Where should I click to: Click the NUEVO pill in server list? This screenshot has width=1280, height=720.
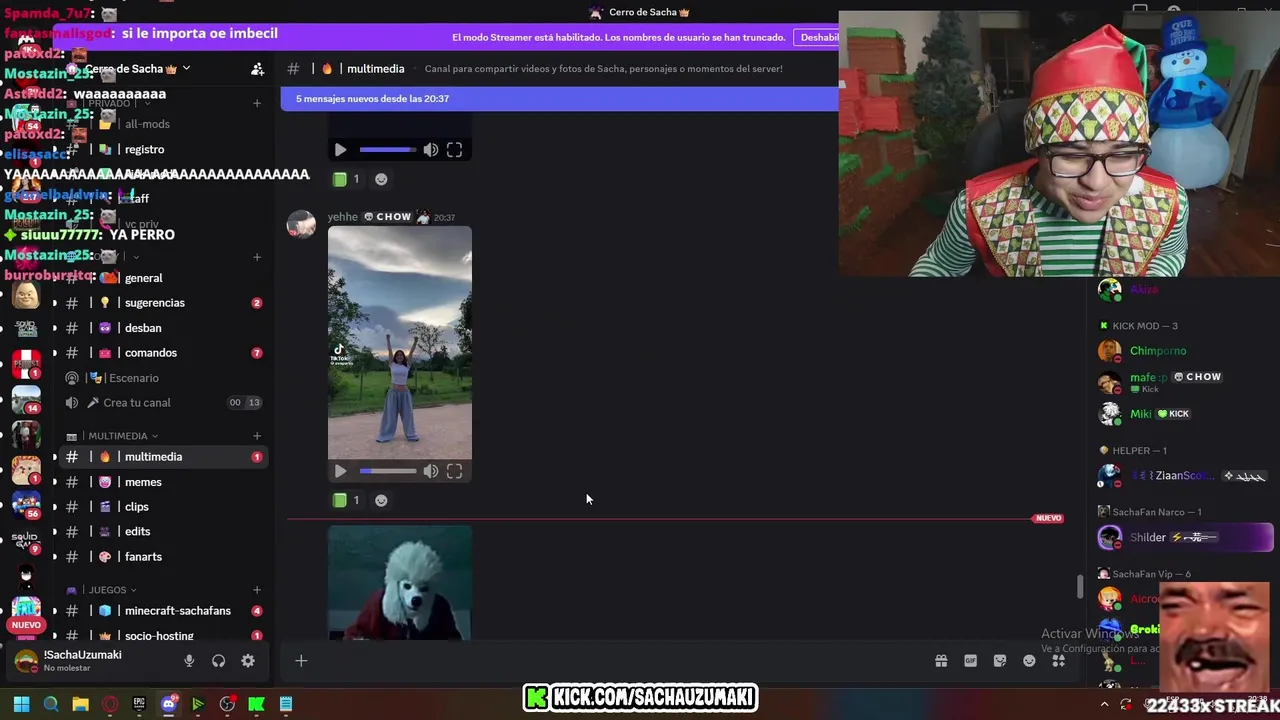26,625
